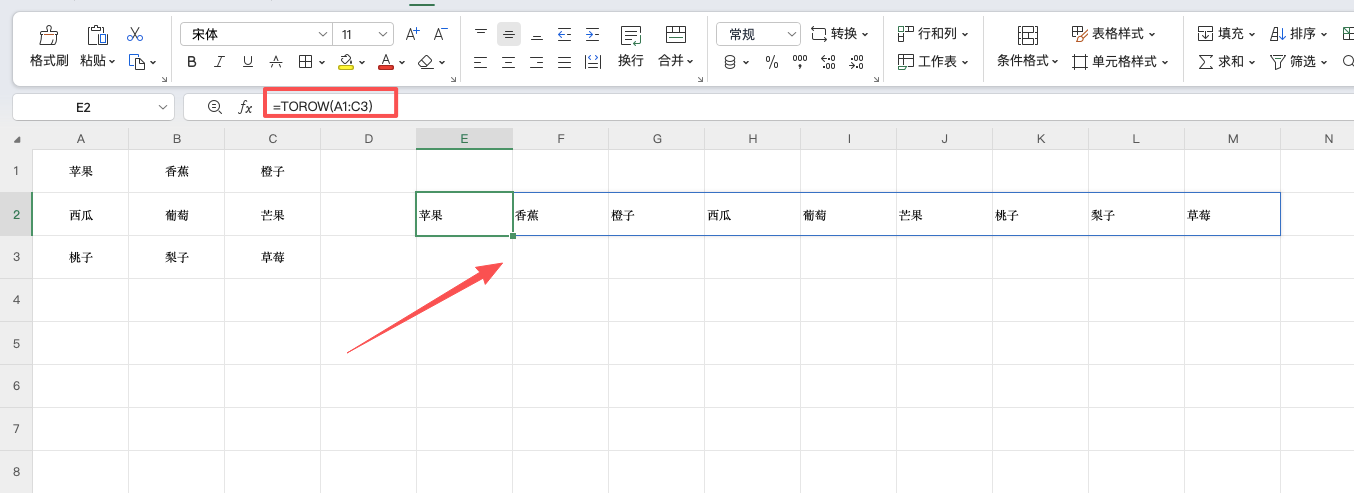Screen dimensions: 1354x493
Task: Click the Copy icon beside Paste
Action: pyautogui.click(x=137, y=62)
